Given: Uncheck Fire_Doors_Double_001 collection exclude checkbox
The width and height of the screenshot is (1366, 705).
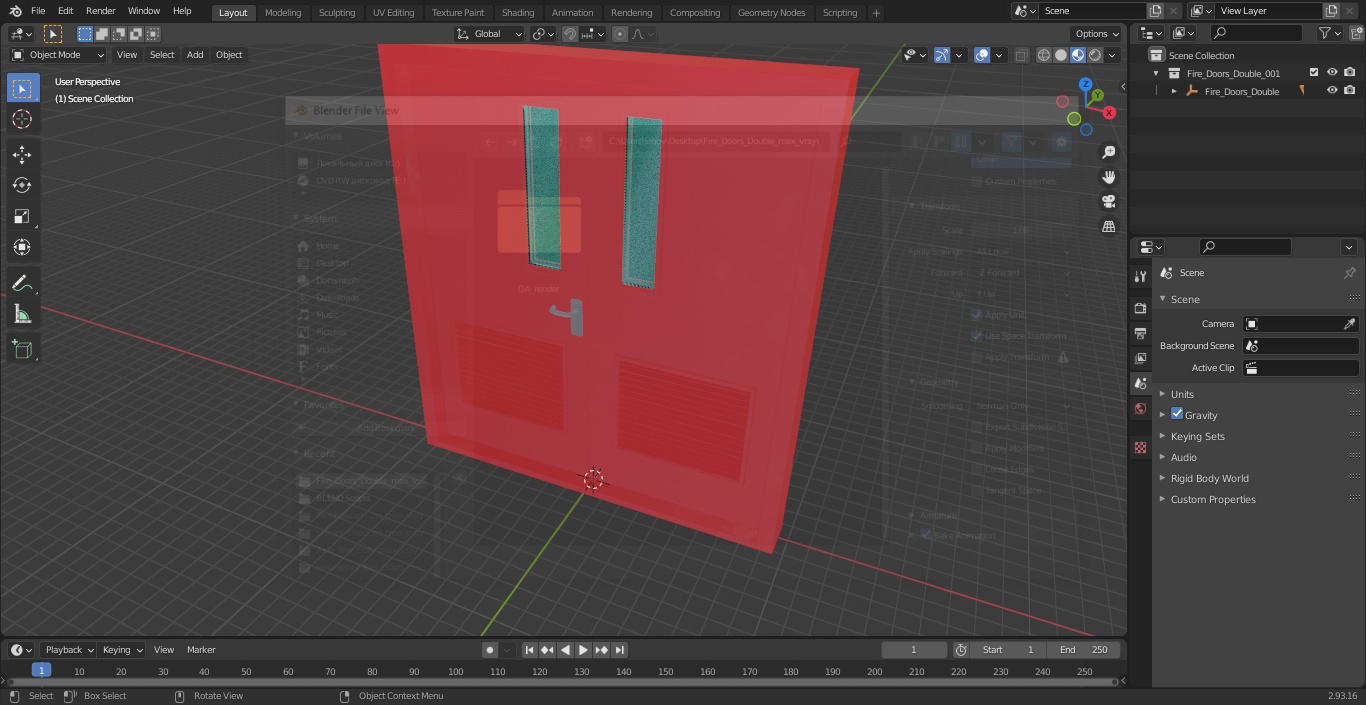Looking at the screenshot, I should [1314, 73].
